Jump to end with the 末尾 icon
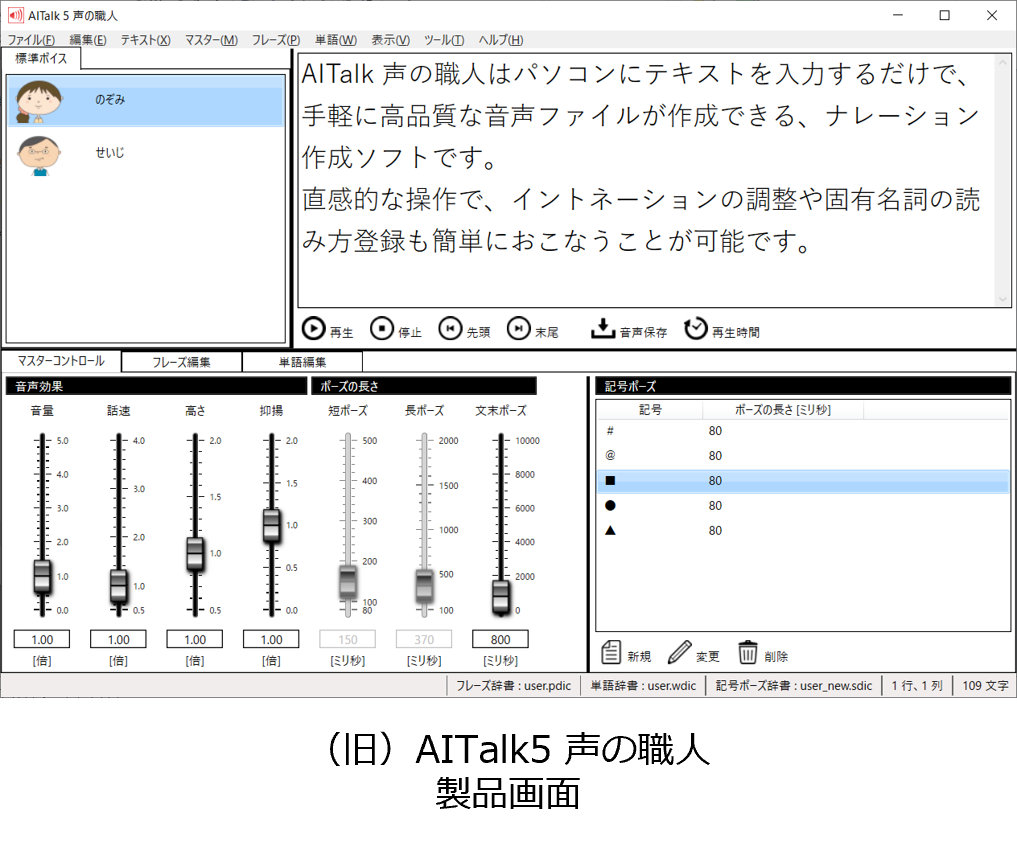The width and height of the screenshot is (1017, 843). coord(519,329)
